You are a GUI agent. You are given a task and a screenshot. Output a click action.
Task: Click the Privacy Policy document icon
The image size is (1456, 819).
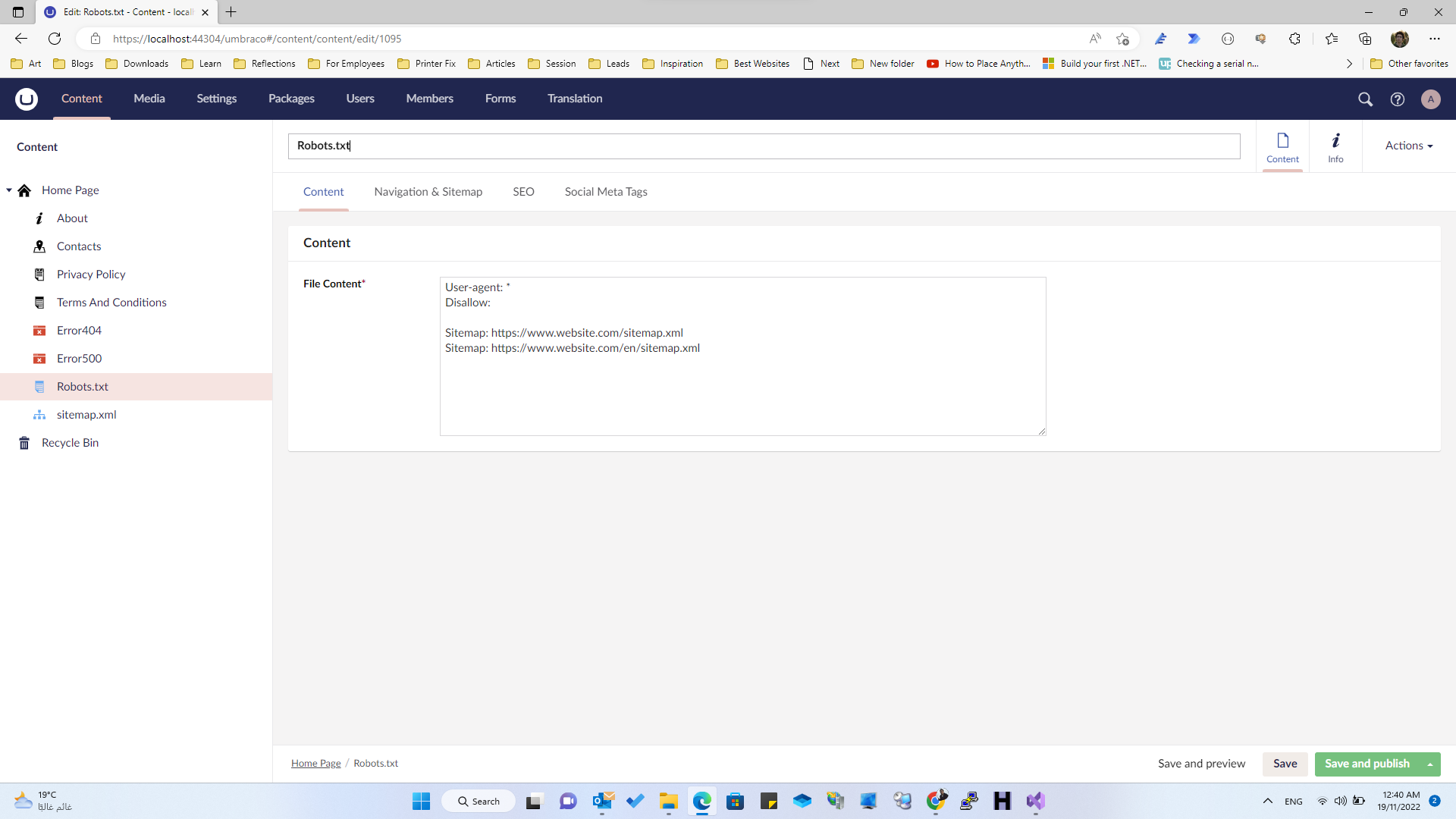(x=39, y=275)
